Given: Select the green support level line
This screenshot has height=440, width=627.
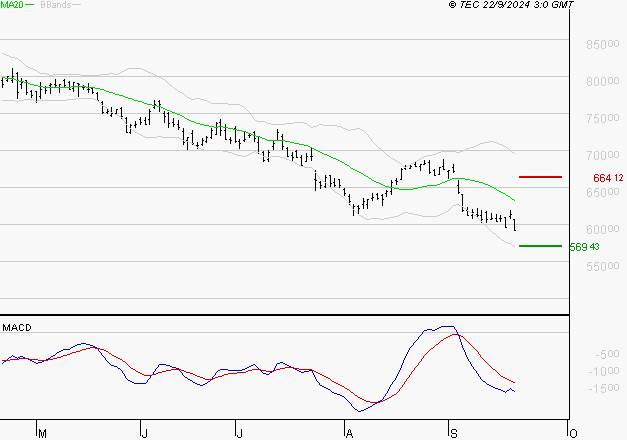Looking at the screenshot, I should click(540, 246).
